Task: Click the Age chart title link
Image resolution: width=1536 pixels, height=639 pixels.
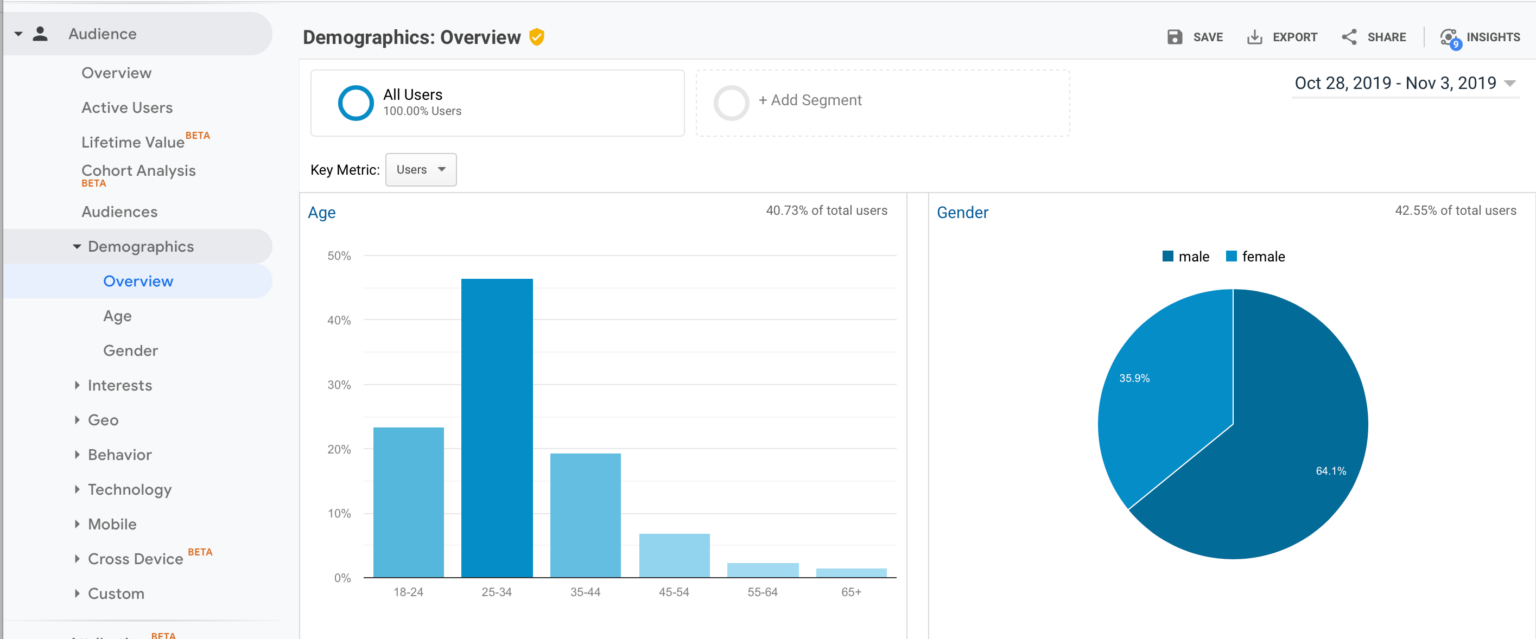Action: coord(321,213)
